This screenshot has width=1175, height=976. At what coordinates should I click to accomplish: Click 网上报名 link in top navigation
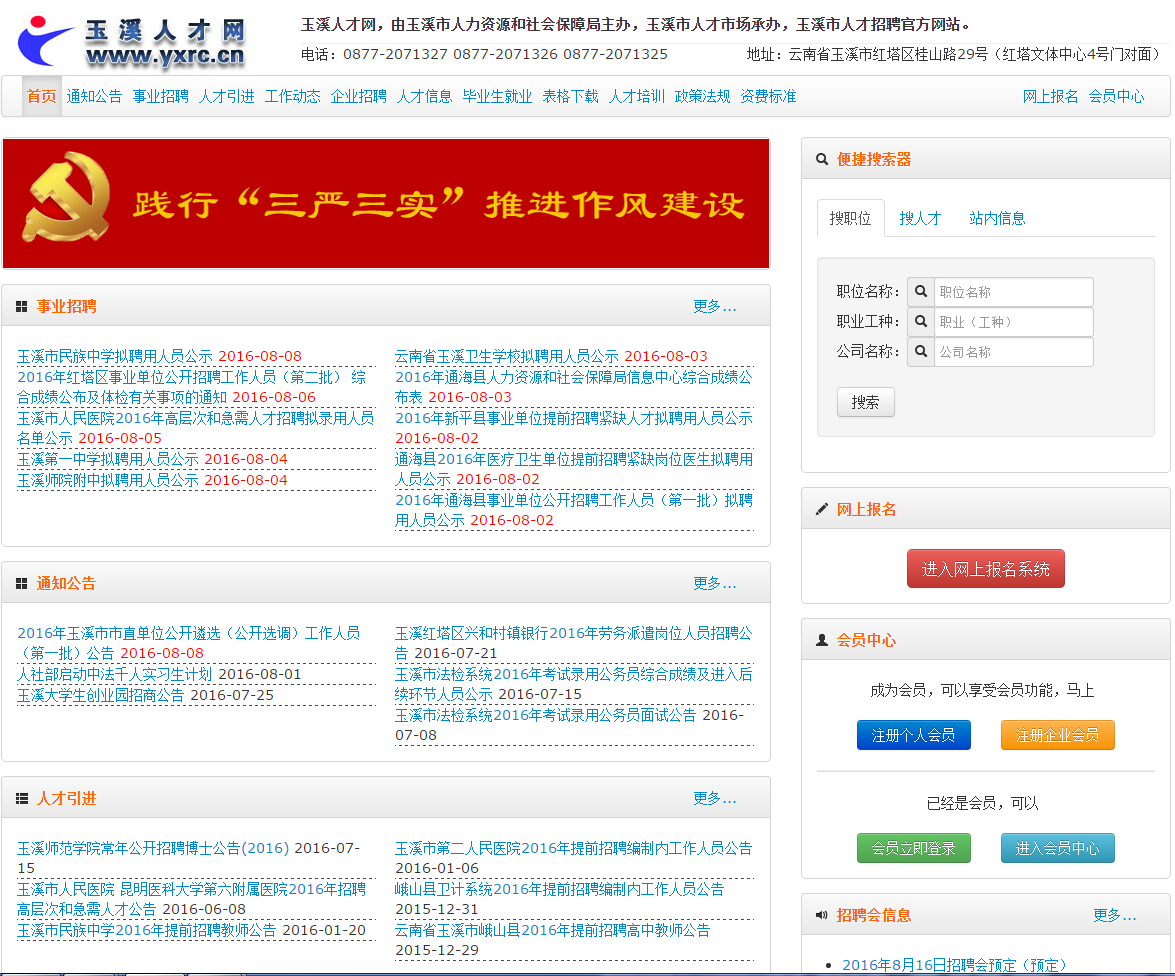(1051, 96)
